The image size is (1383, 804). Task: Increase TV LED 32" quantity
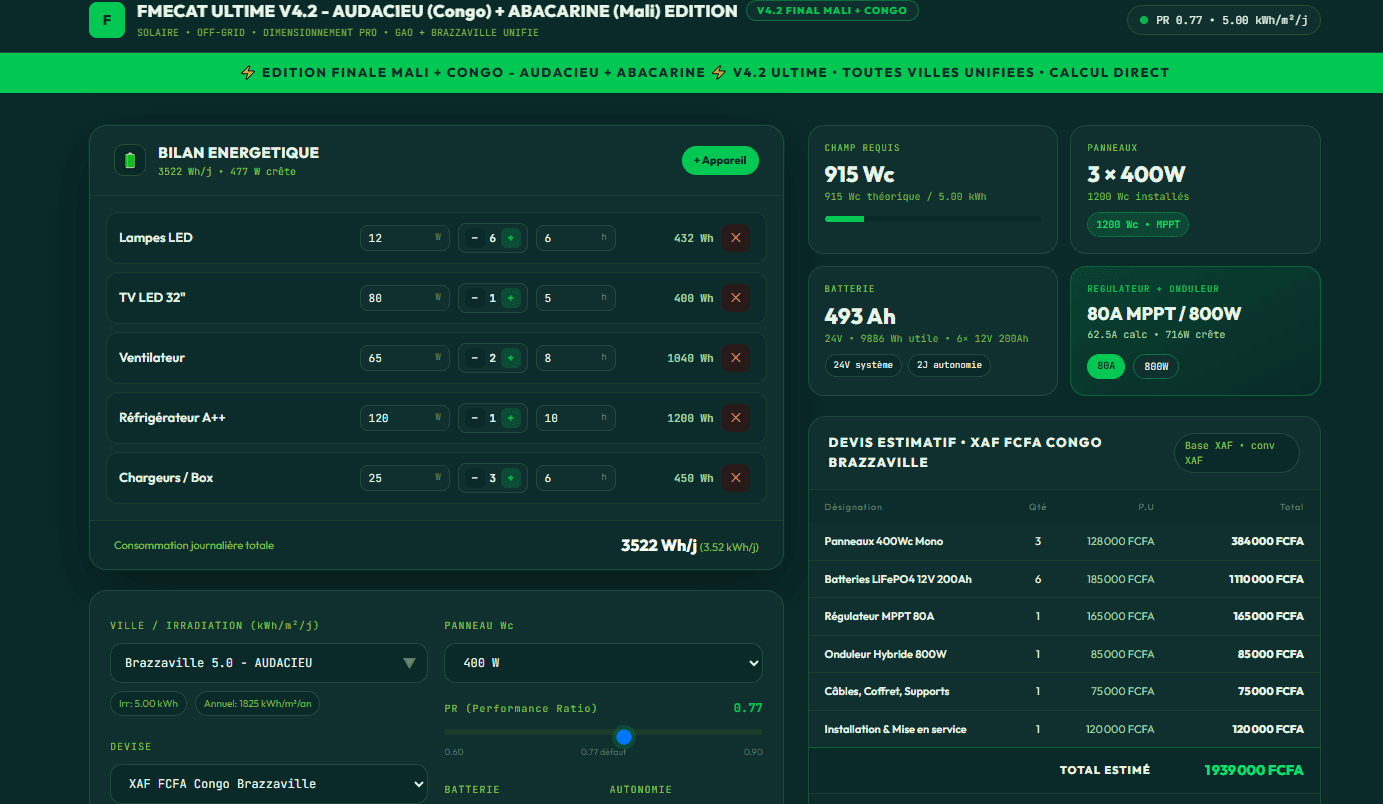click(x=511, y=298)
